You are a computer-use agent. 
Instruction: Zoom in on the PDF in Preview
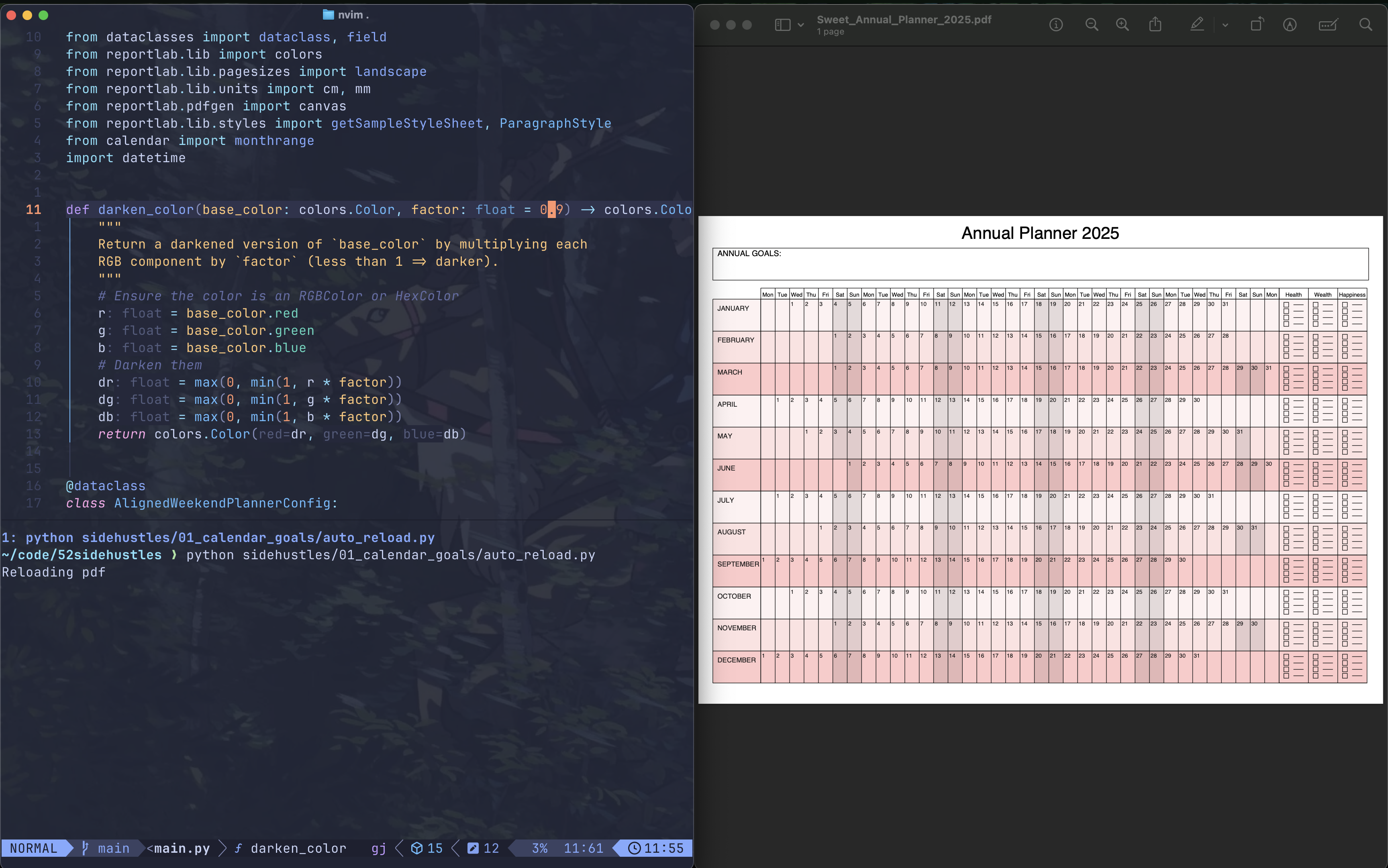click(1122, 24)
